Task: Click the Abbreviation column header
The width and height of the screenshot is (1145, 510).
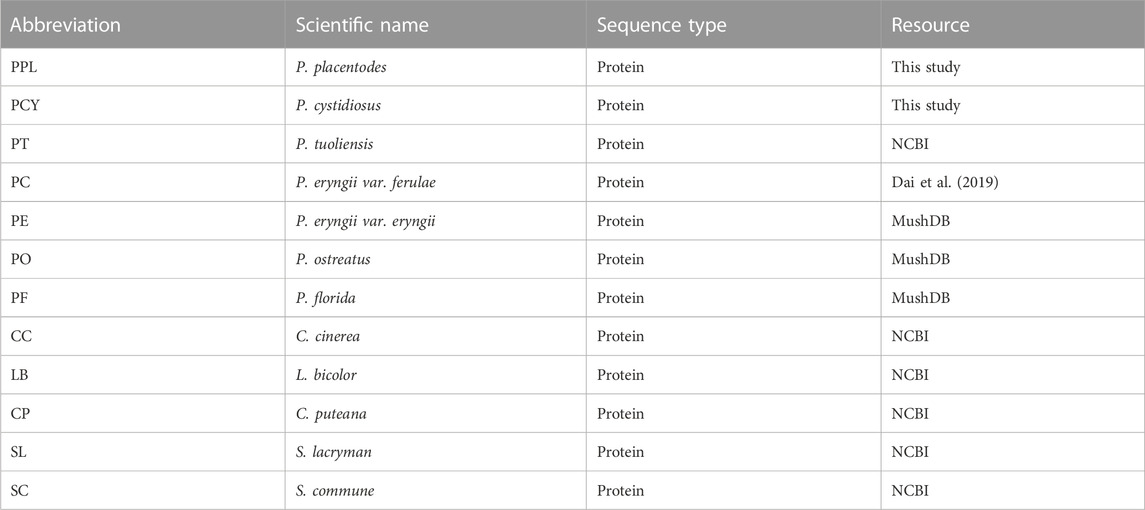Action: point(66,25)
